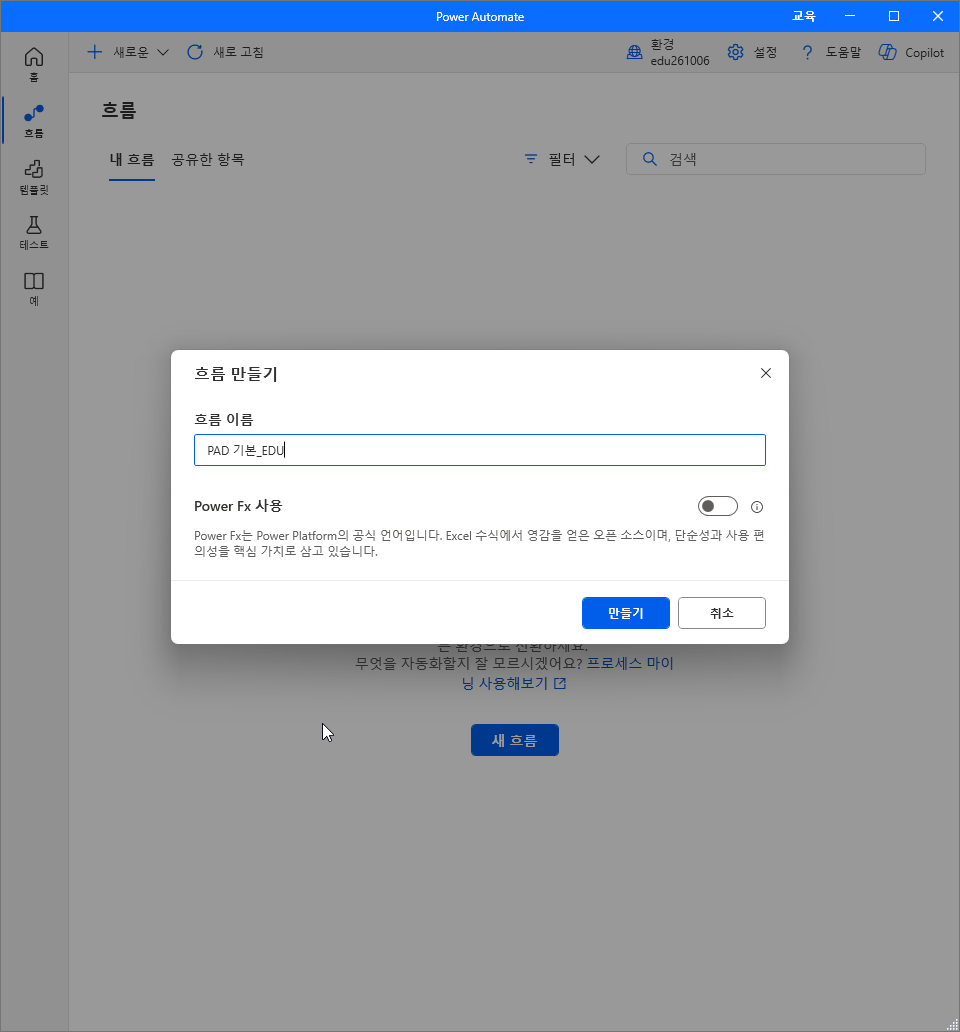Screen dimensions: 960x1032
Task: Click the 만들기 button
Action: [x=625, y=613]
